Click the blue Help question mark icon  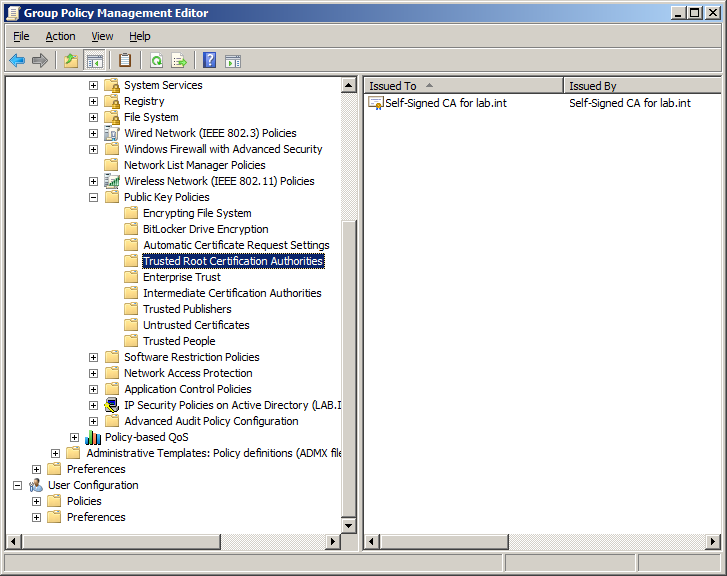pyautogui.click(x=210, y=60)
